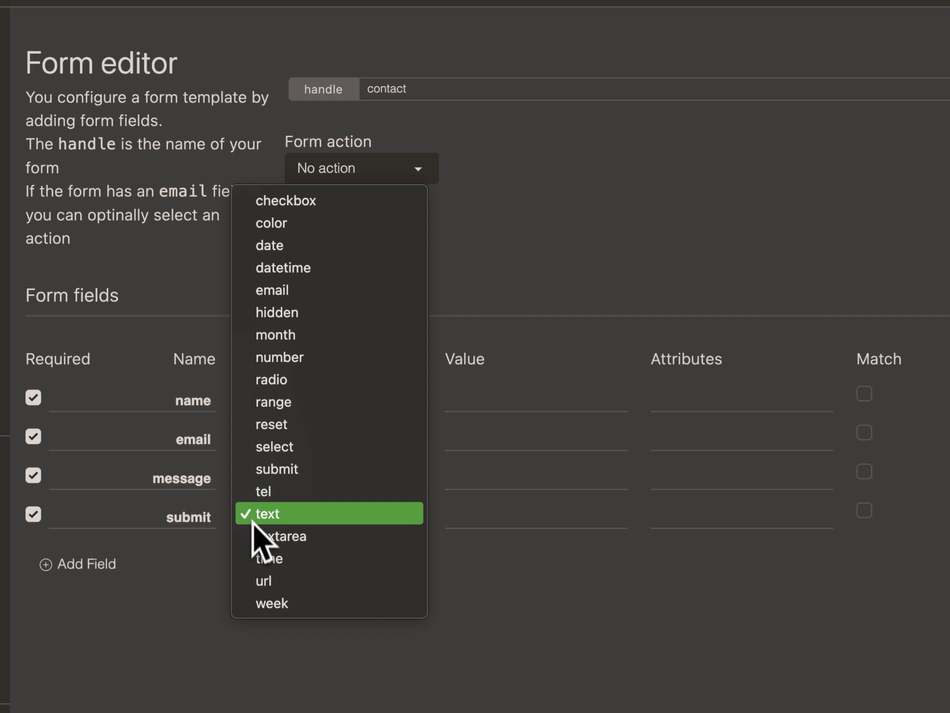Pick the week type option
950x713 pixels.
click(272, 604)
